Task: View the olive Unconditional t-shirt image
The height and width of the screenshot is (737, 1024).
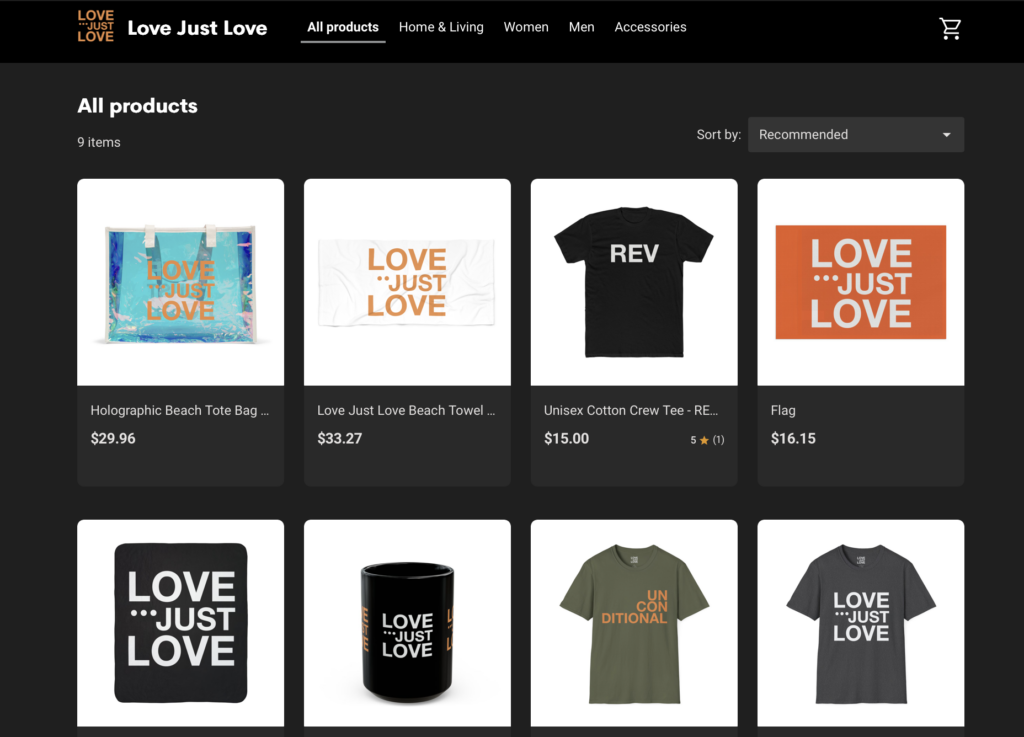Action: (634, 622)
